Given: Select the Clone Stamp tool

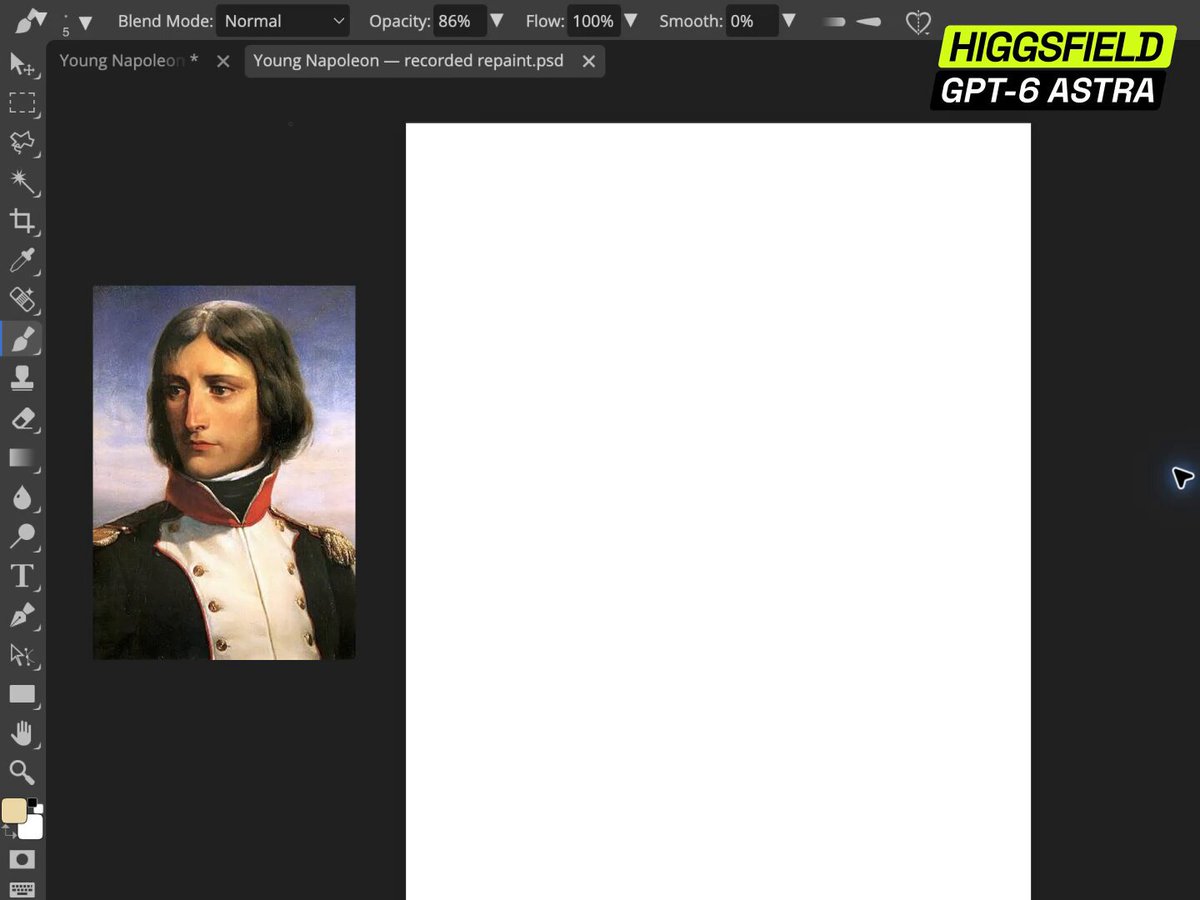Looking at the screenshot, I should 22,378.
